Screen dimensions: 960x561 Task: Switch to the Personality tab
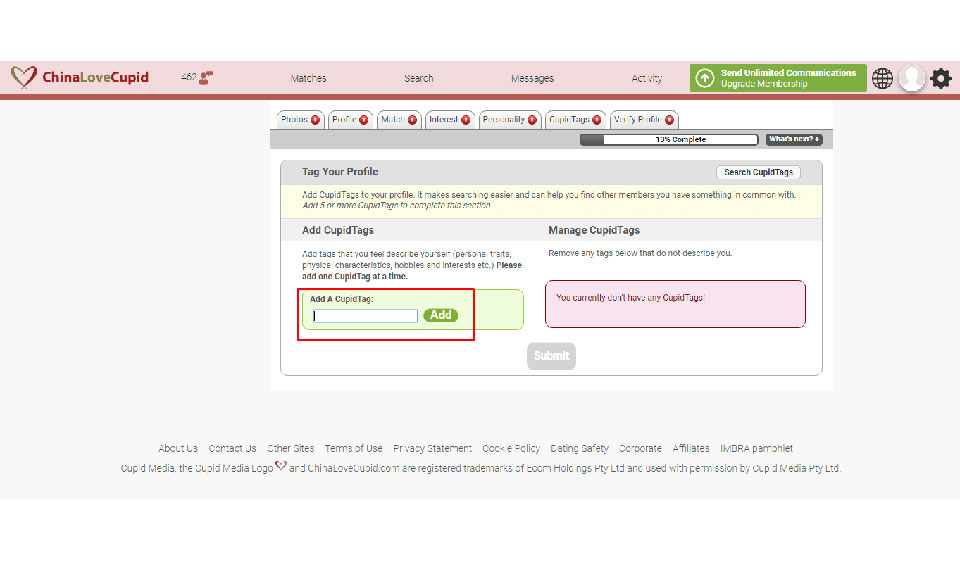510,120
